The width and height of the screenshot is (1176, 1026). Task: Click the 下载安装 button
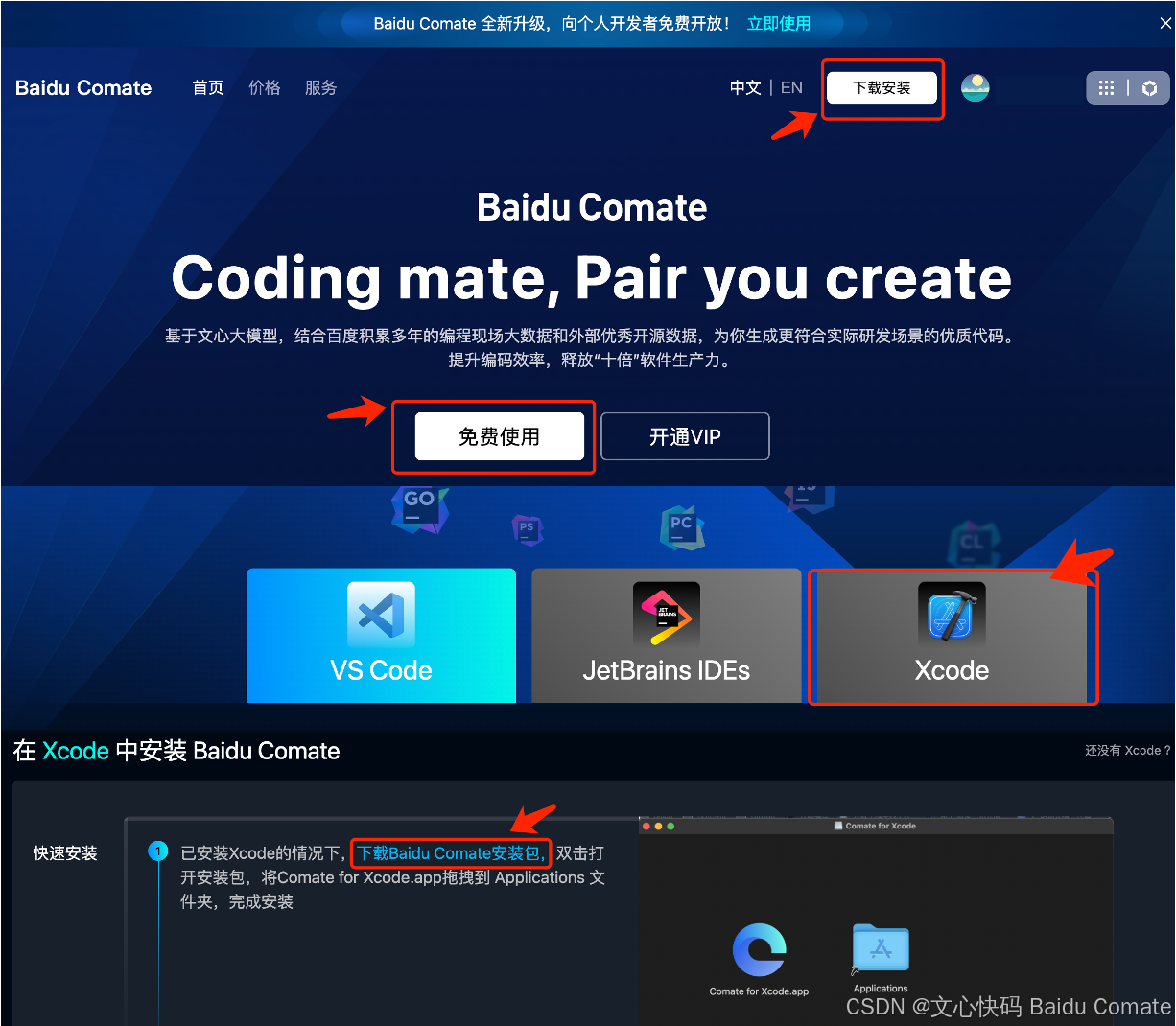click(882, 88)
